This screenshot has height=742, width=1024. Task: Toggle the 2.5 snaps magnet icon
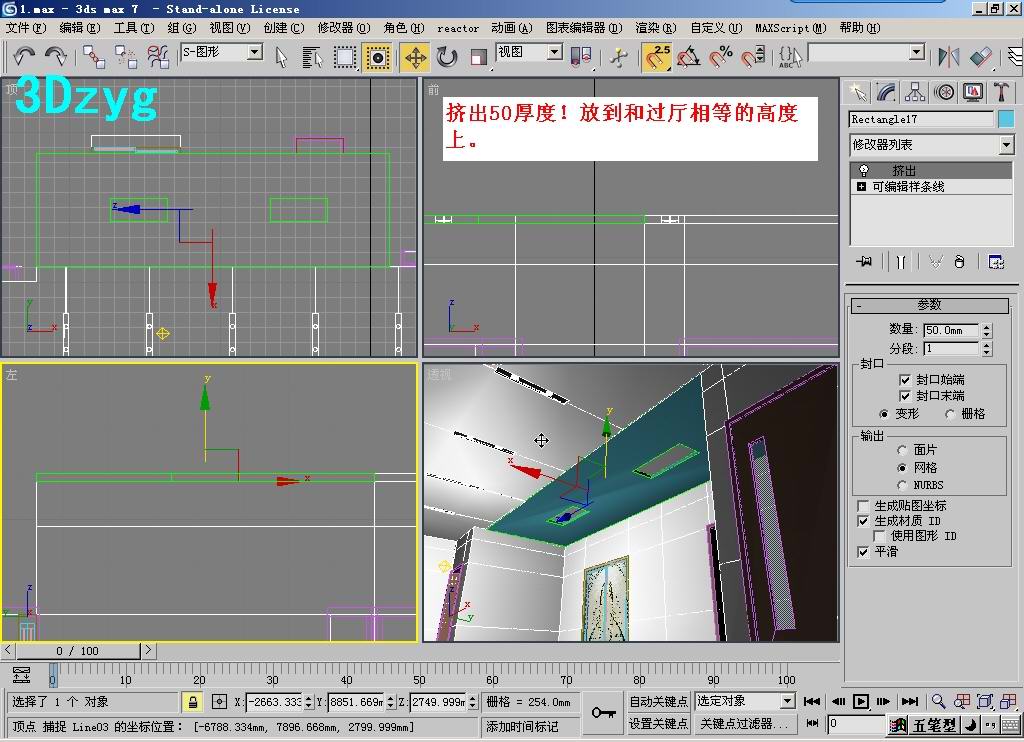(x=656, y=57)
